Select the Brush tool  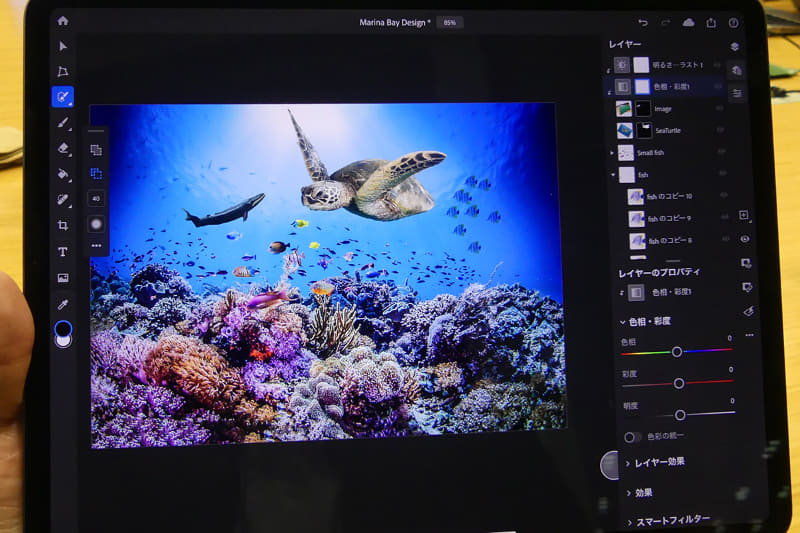pyautogui.click(x=63, y=123)
